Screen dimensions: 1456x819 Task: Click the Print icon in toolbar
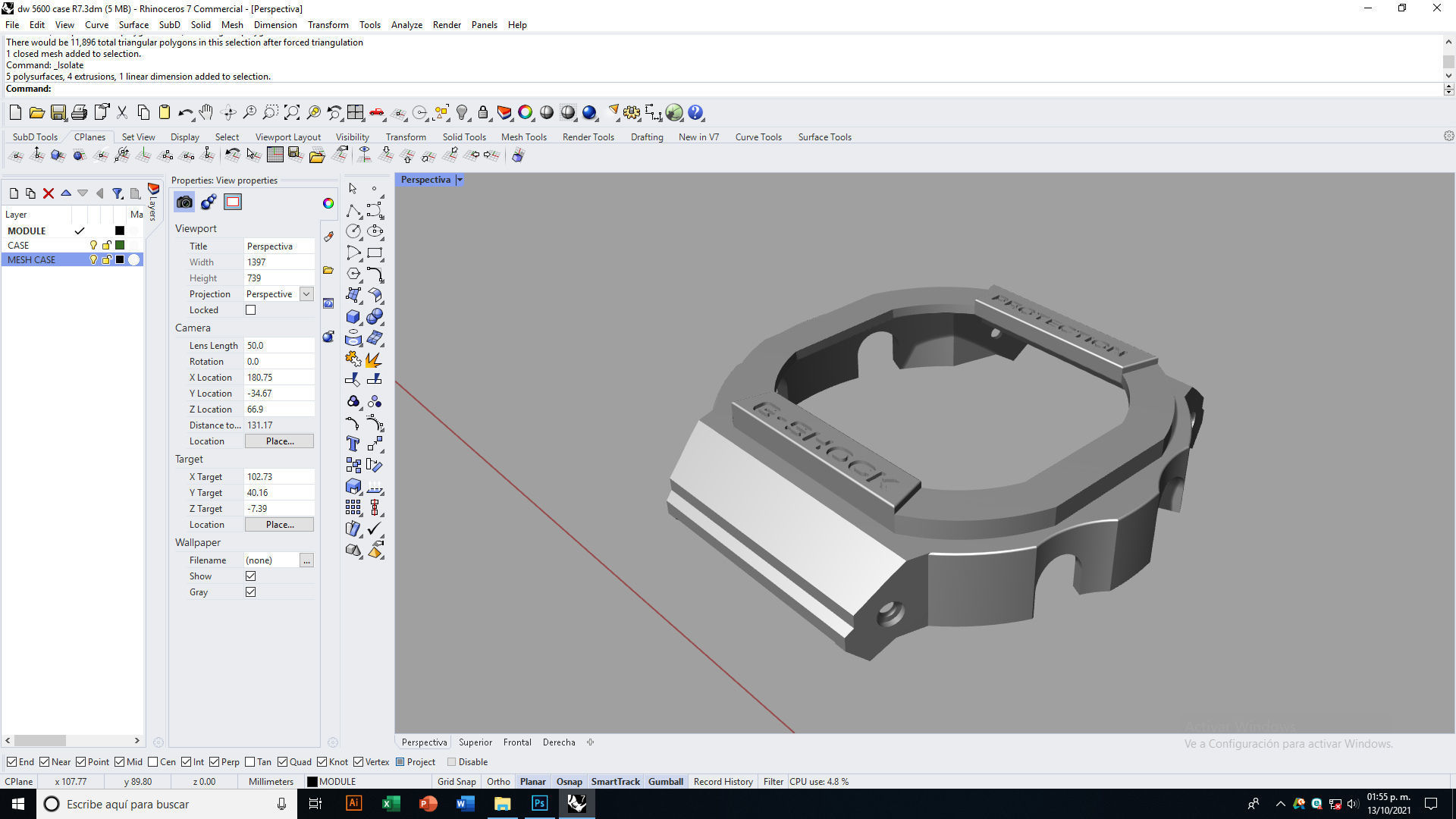[x=79, y=113]
